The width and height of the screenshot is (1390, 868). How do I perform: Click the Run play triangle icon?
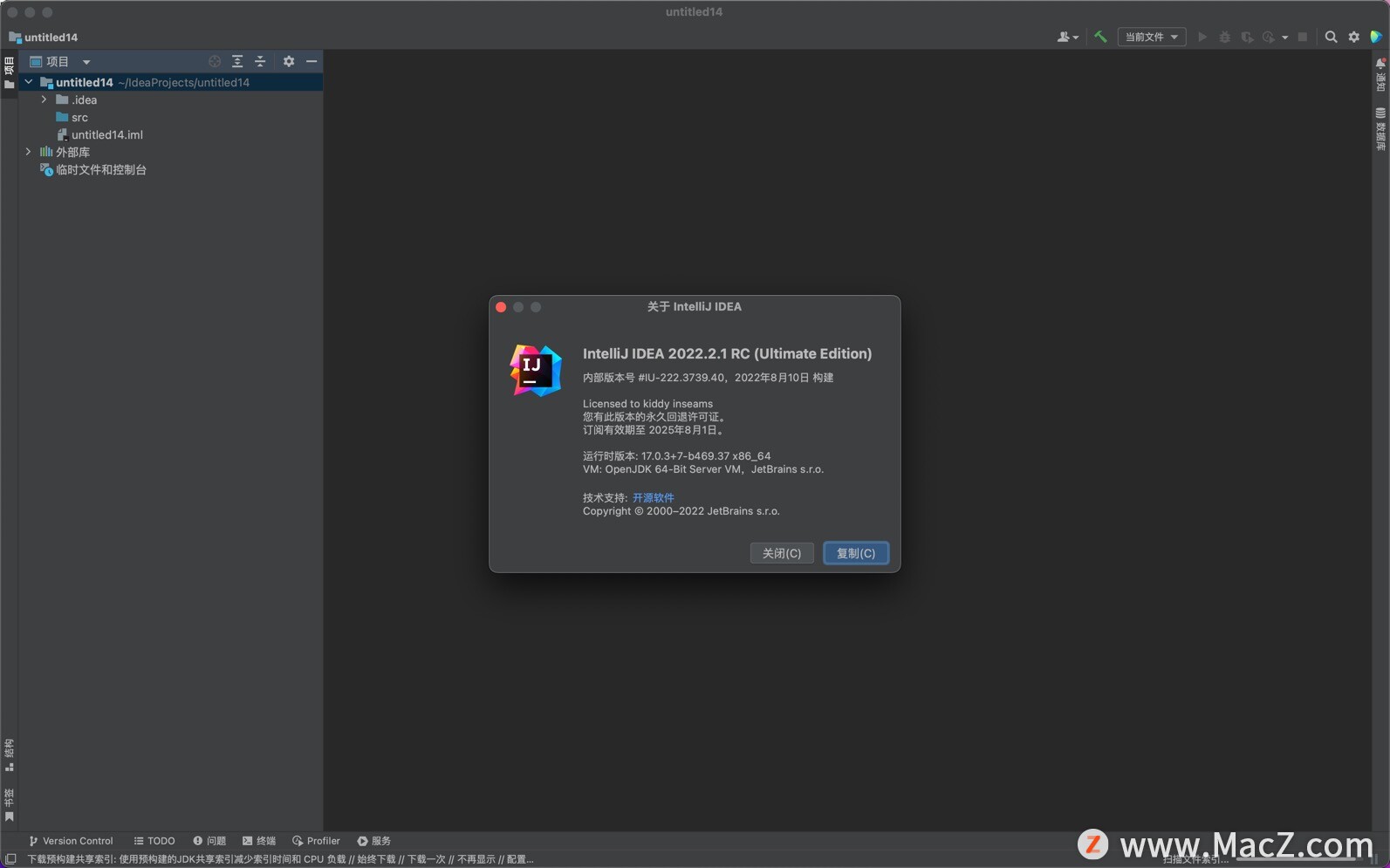point(1202,37)
